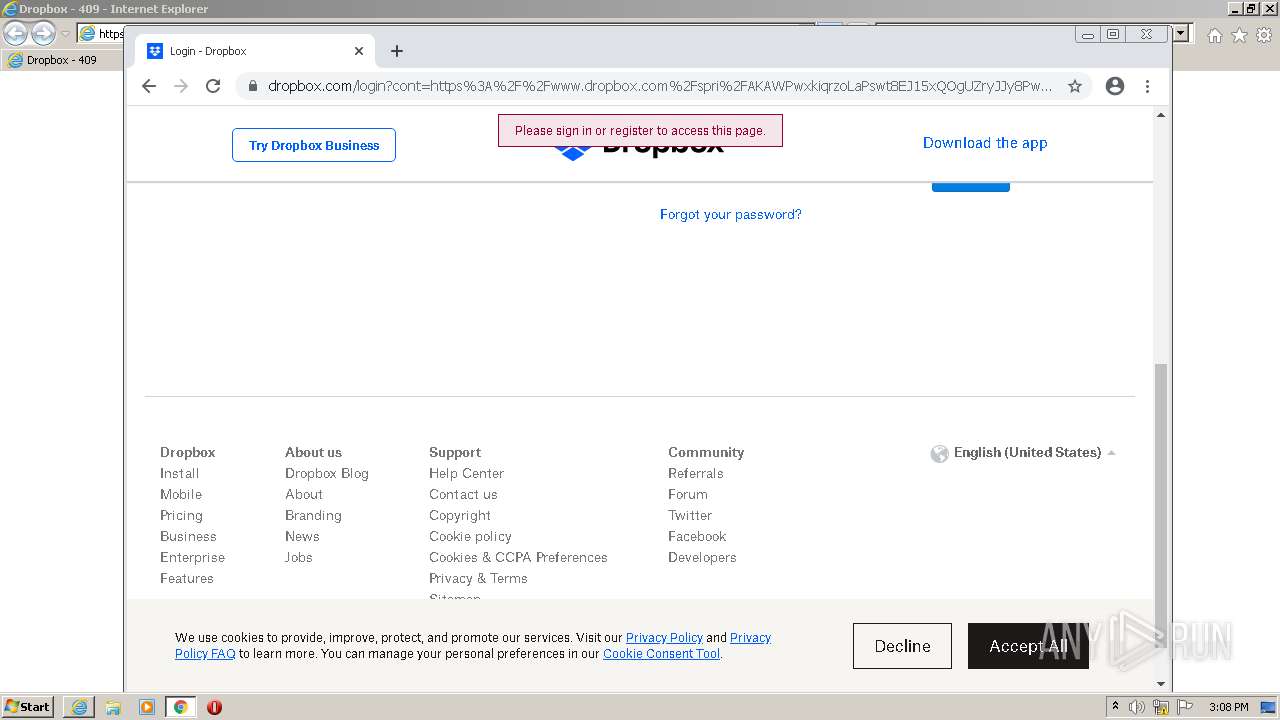Open Chrome profile avatar icon
This screenshot has height=720, width=1280.
(x=1115, y=86)
